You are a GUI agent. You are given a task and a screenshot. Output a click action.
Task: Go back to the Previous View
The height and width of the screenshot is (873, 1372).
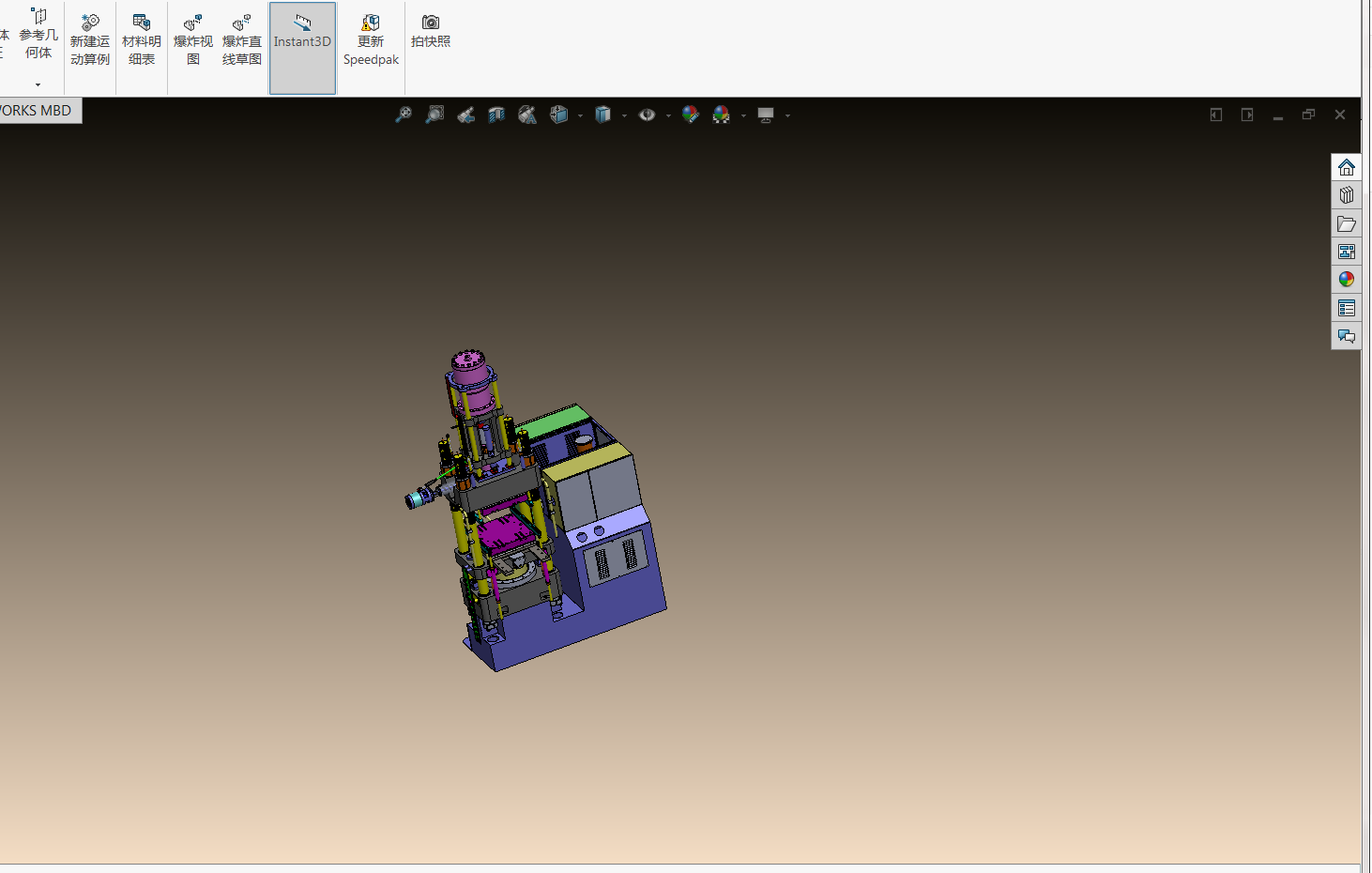[x=465, y=115]
